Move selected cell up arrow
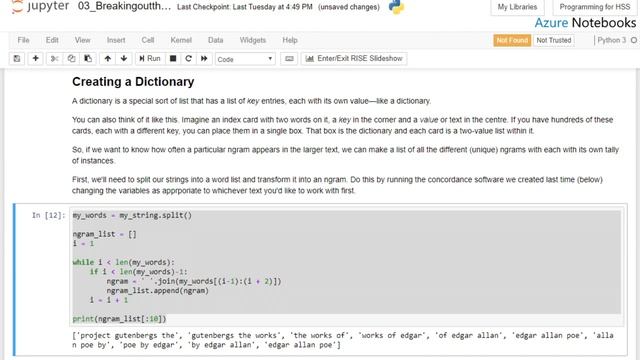 [x=107, y=58]
